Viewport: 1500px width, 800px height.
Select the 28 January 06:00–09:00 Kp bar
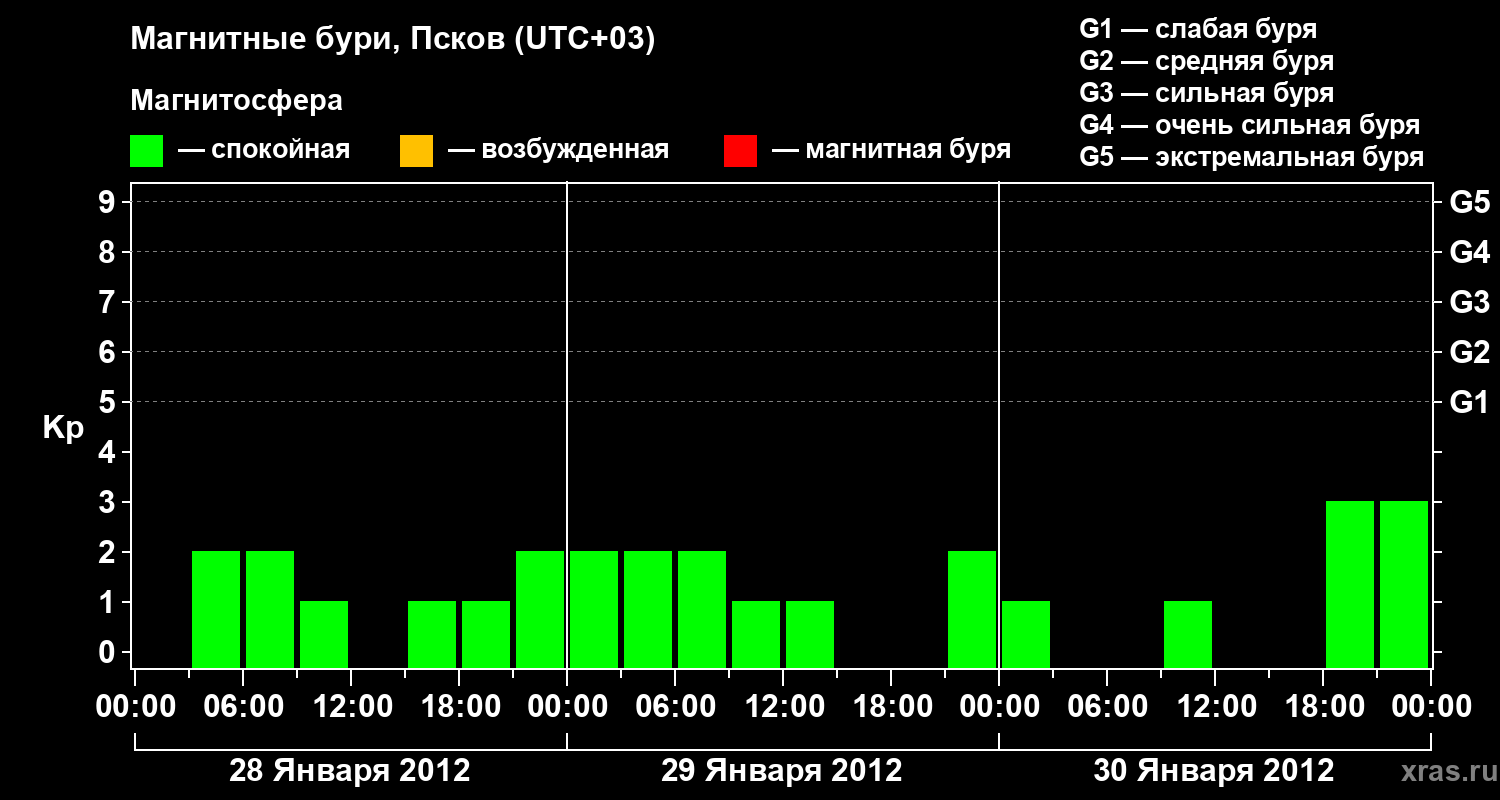(270, 609)
